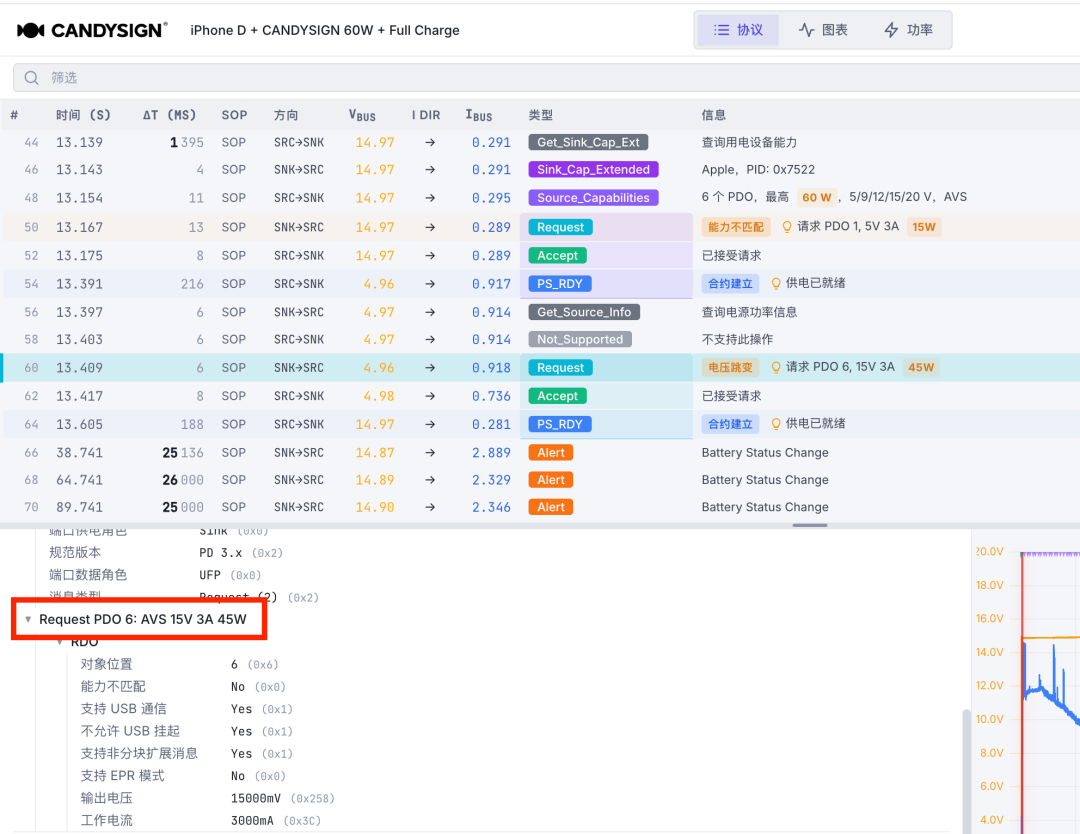Image resolution: width=1080 pixels, height=834 pixels.
Task: Collapse the Request PDO 6 AVS section
Action: tap(28, 619)
